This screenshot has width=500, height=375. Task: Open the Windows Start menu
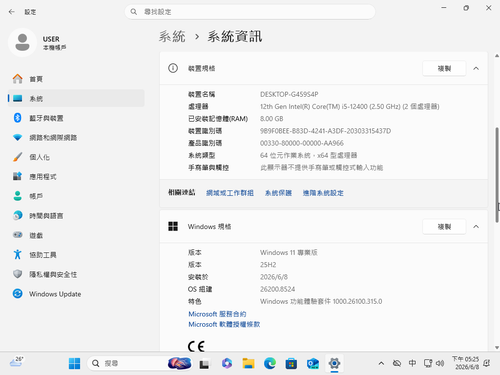(x=74, y=363)
